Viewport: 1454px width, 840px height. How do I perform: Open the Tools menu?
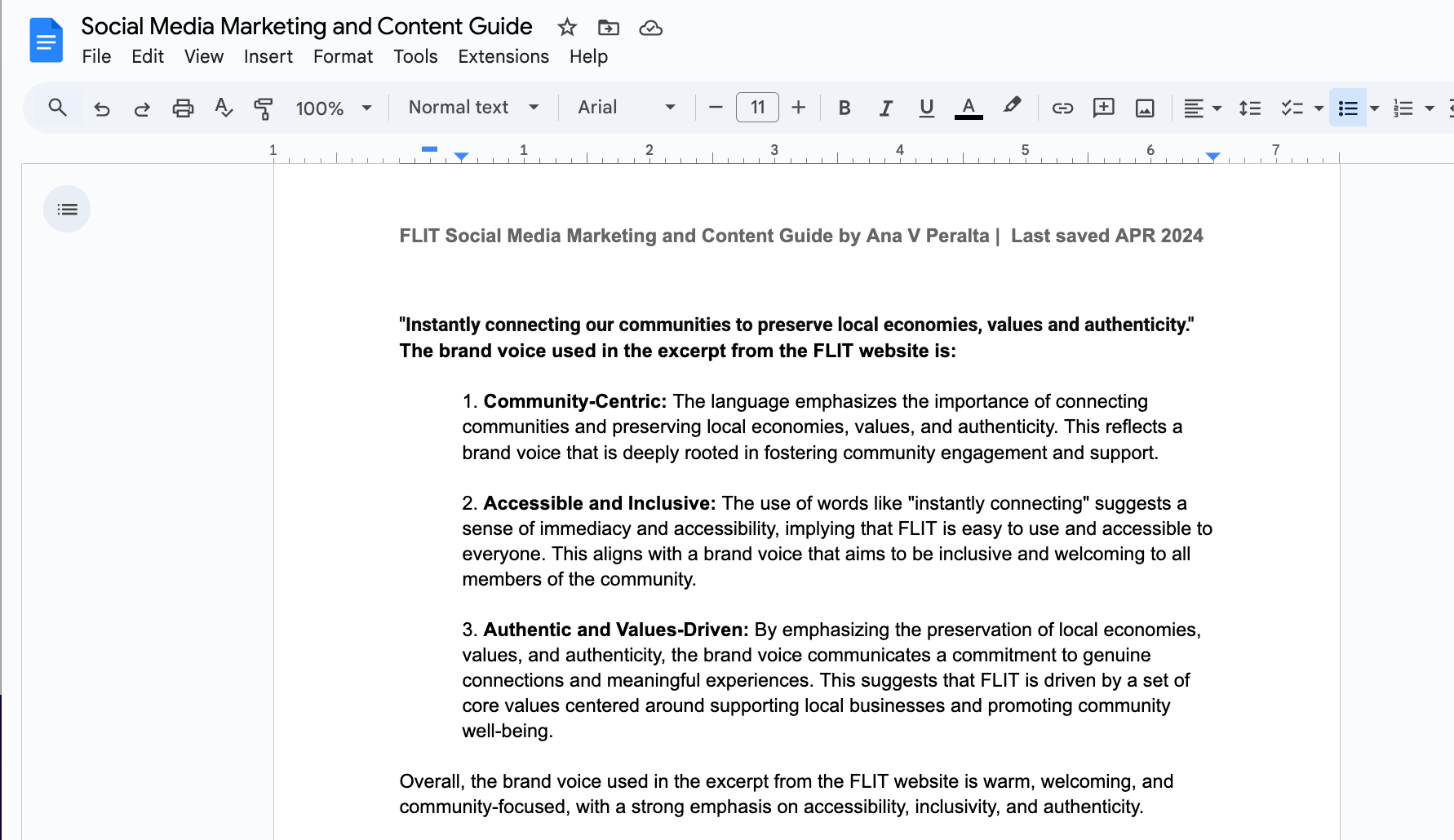pyautogui.click(x=415, y=56)
